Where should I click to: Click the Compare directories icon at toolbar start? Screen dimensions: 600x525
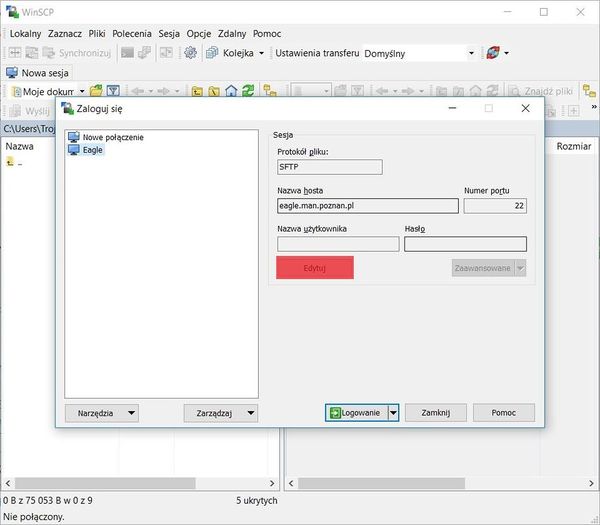pyautogui.click(x=15, y=53)
